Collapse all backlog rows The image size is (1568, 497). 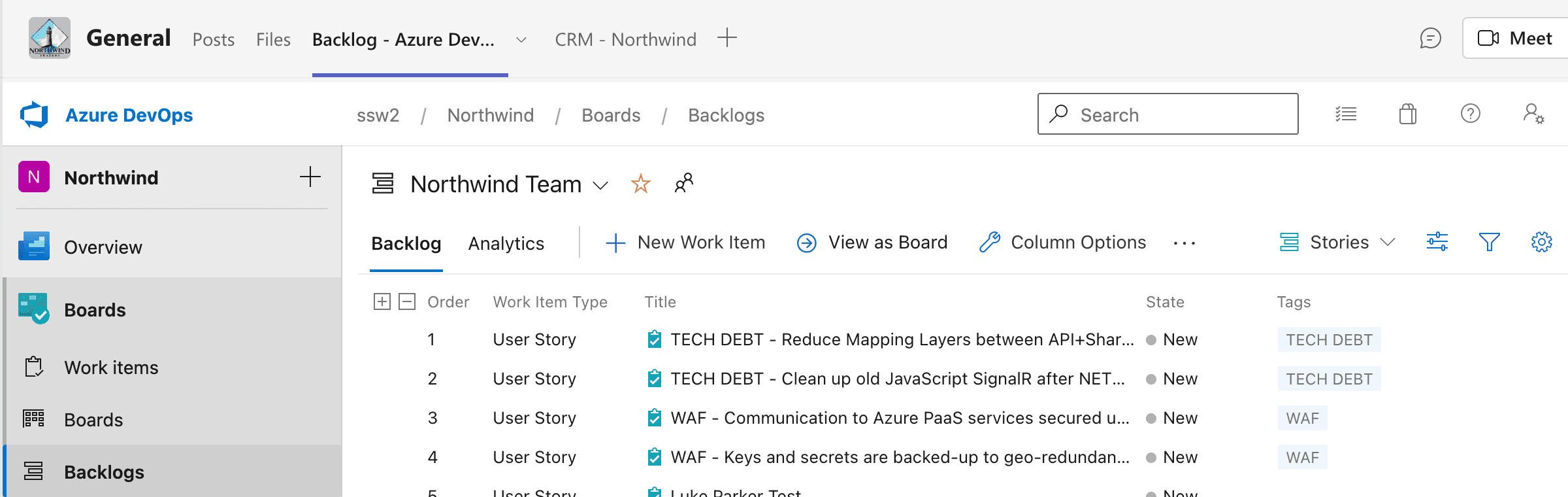[x=407, y=301]
